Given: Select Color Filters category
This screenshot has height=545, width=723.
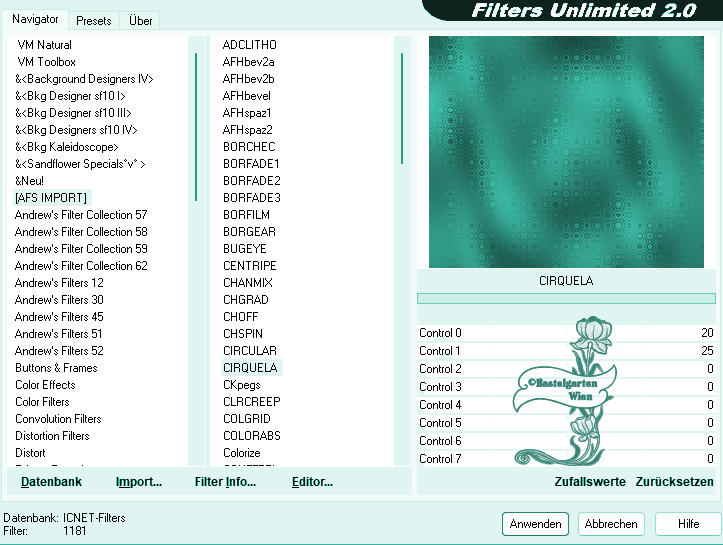Looking at the screenshot, I should click(x=42, y=402).
